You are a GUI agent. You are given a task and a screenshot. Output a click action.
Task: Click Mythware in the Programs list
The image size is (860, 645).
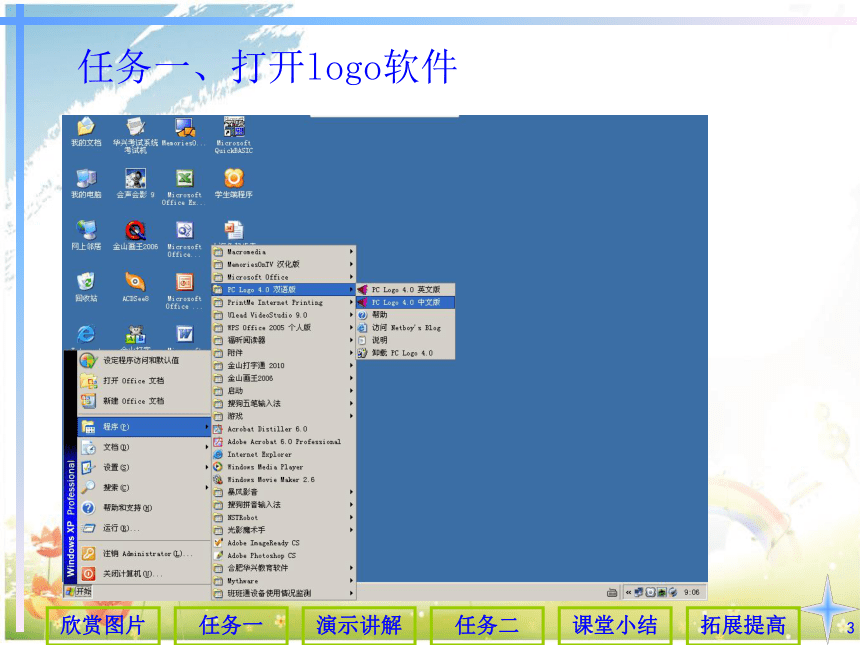pyautogui.click(x=284, y=580)
